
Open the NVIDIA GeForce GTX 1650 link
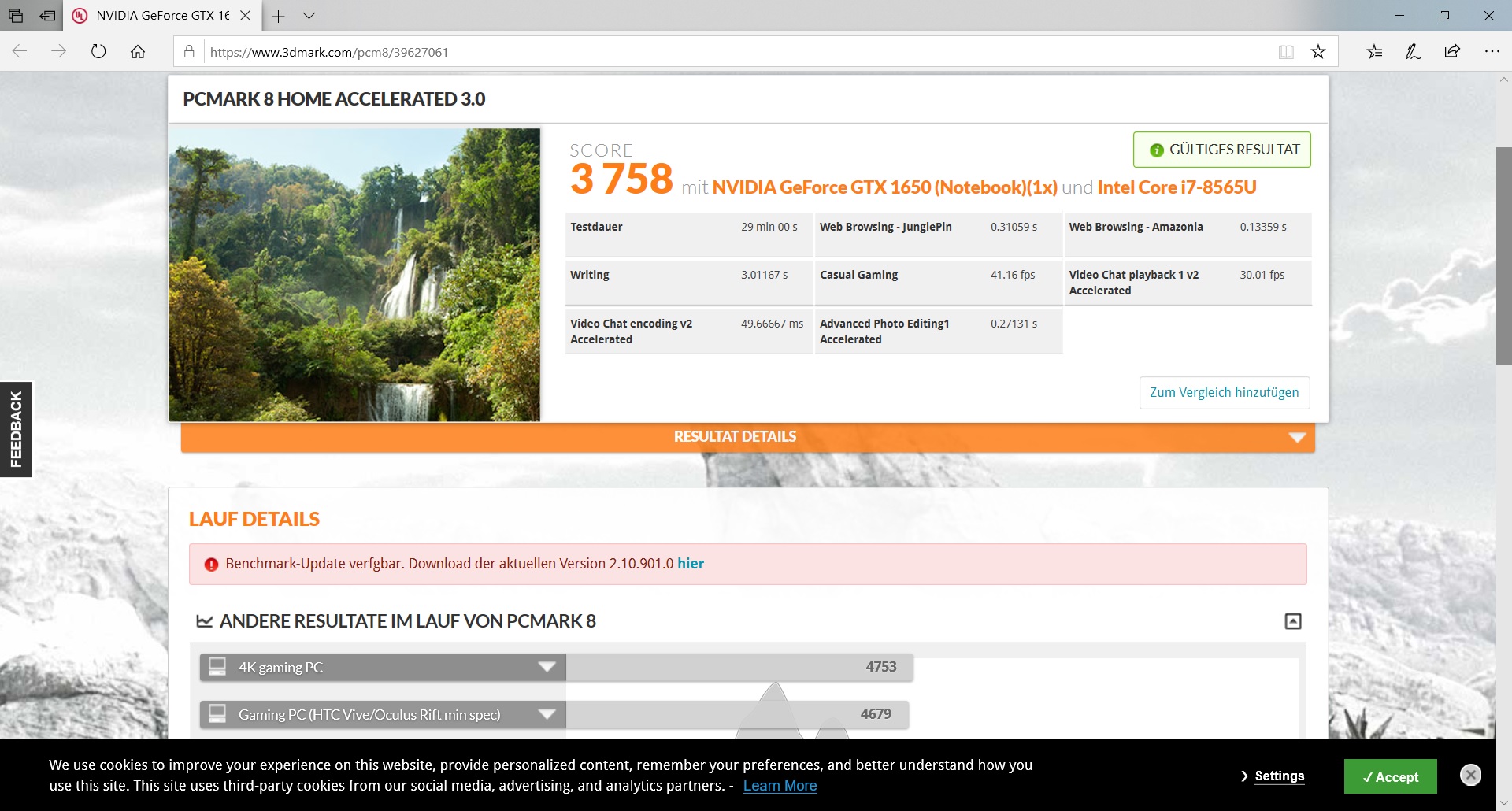[x=885, y=187]
